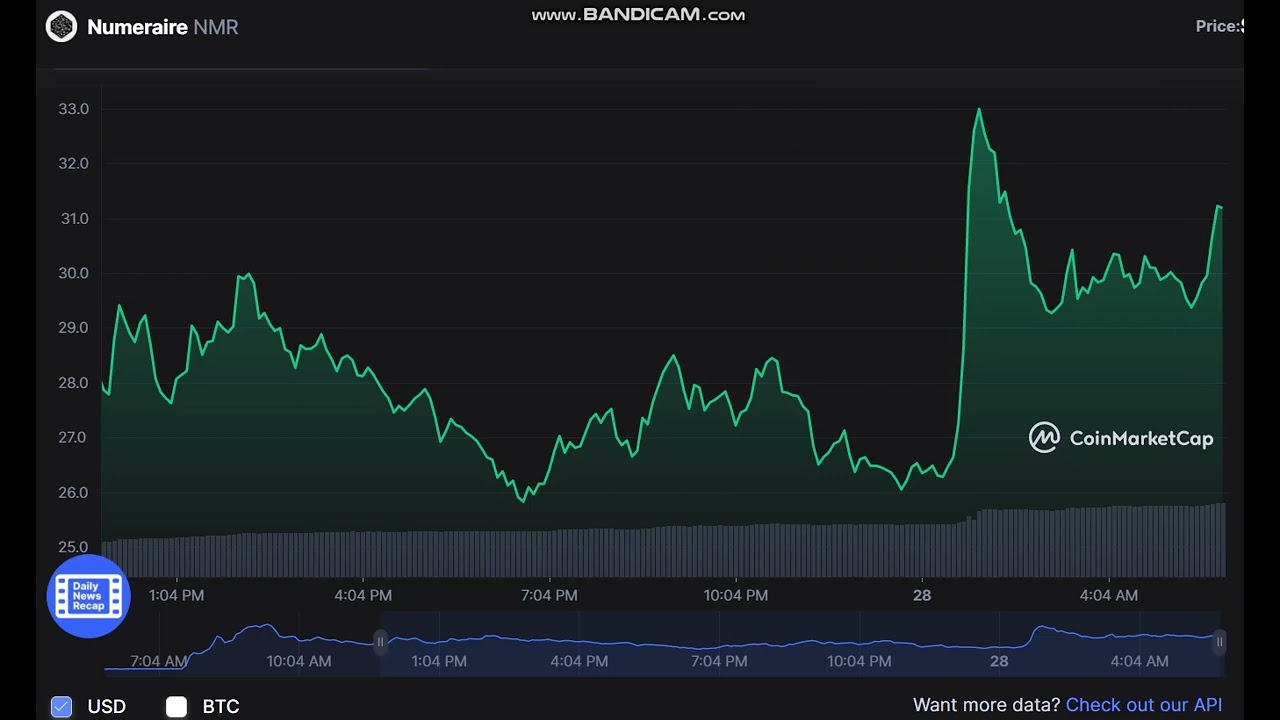Open the Daily News Recap icon
The image size is (1280, 720).
tap(88, 596)
